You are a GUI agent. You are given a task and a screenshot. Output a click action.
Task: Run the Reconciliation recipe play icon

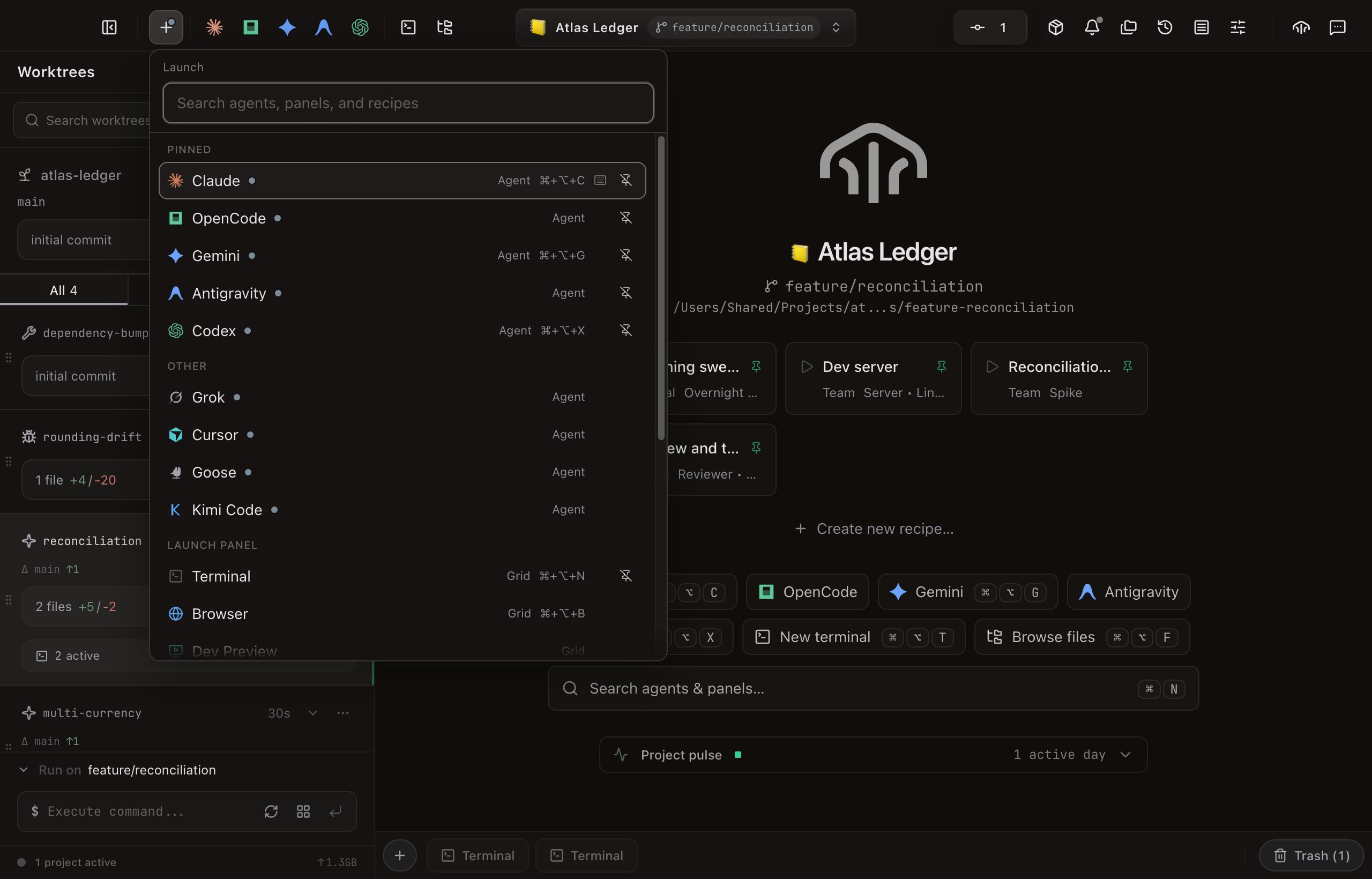992,367
